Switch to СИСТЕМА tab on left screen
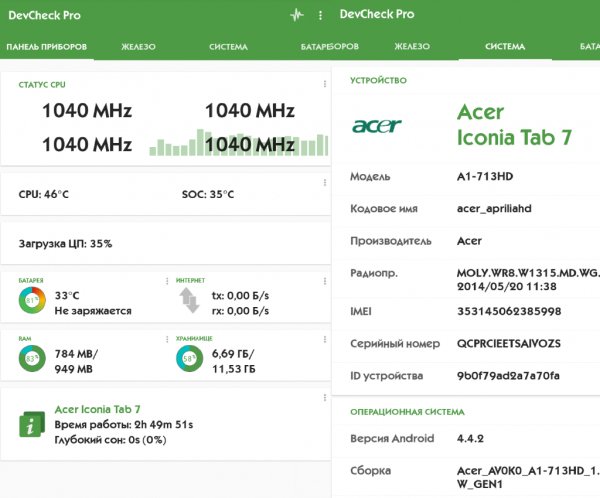600x498 pixels. pyautogui.click(x=228, y=47)
